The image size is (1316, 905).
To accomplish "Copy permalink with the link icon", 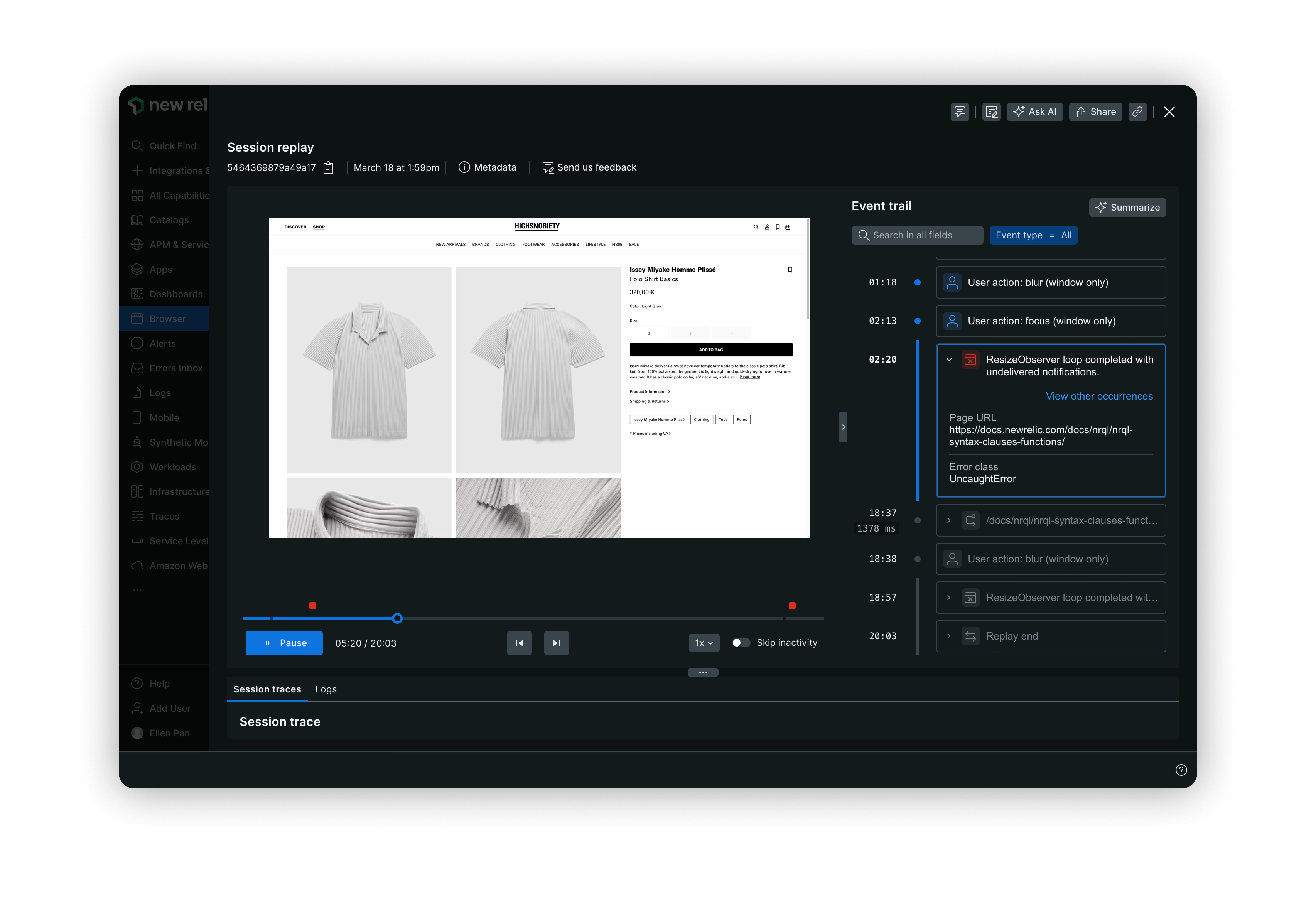I will (1137, 112).
